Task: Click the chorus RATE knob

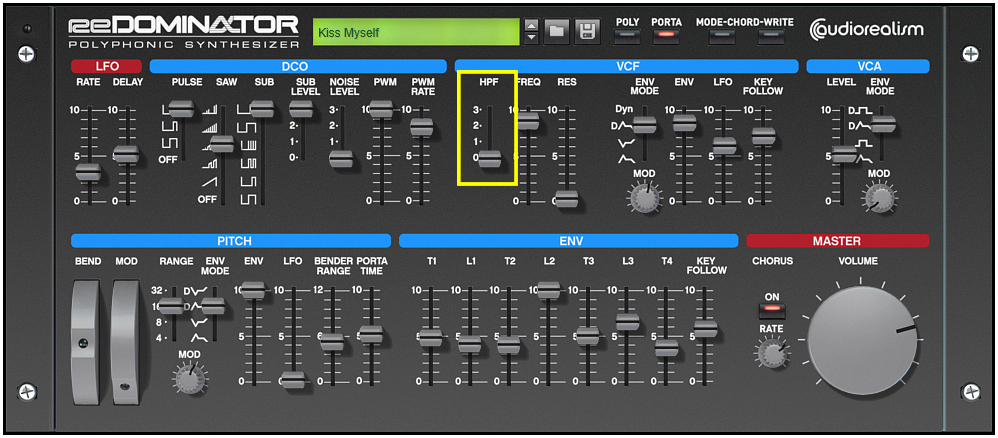Action: coord(771,352)
